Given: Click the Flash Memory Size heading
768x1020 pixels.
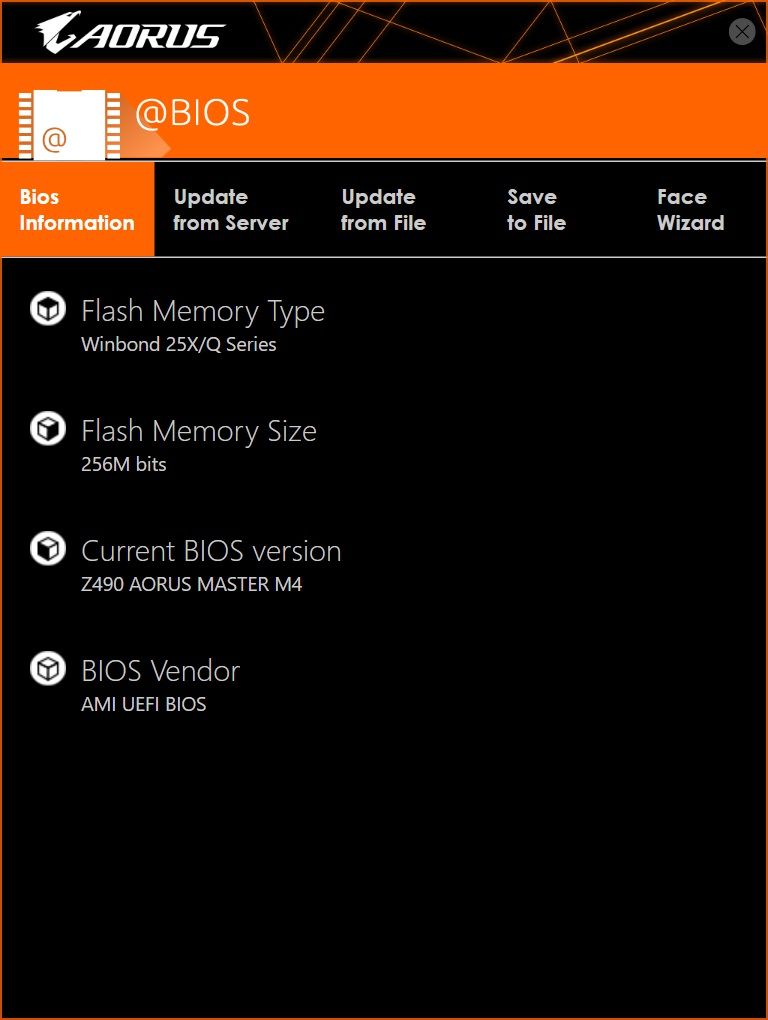Looking at the screenshot, I should [199, 431].
